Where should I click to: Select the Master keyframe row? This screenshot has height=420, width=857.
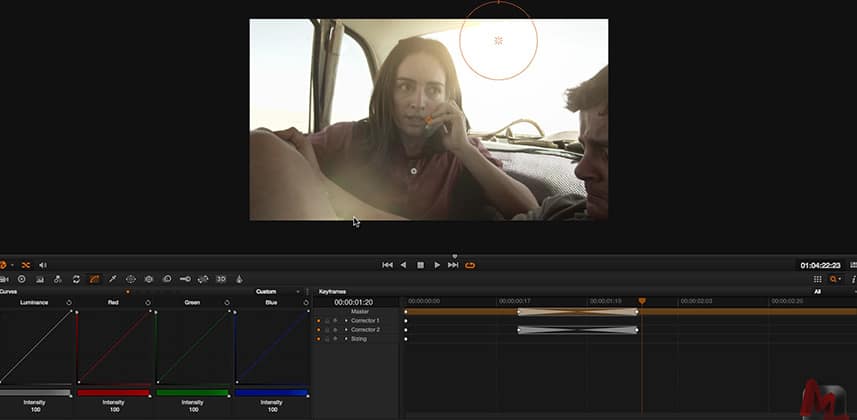point(360,312)
